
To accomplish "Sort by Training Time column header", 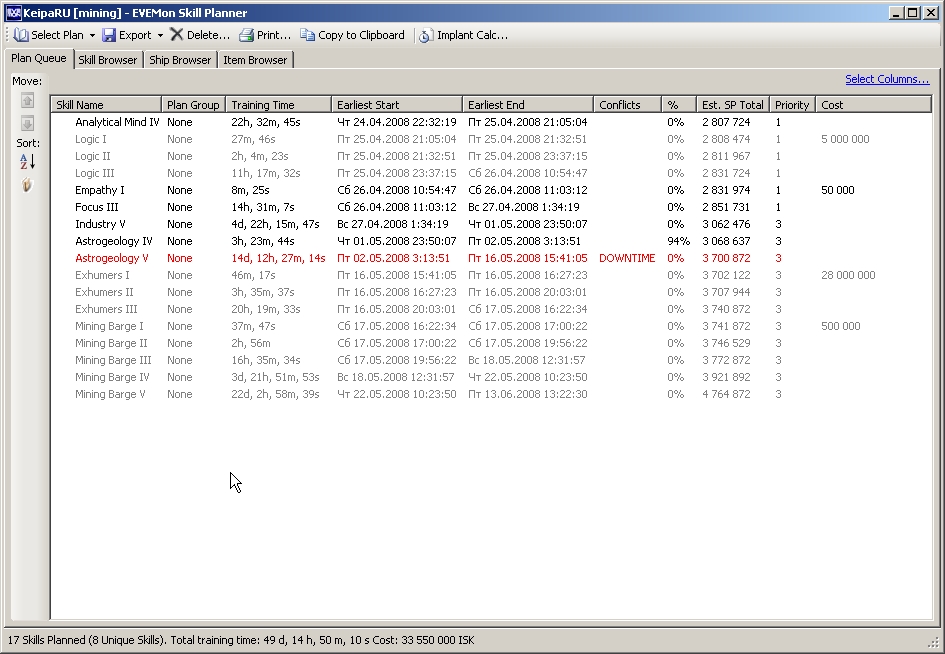I will pos(278,105).
